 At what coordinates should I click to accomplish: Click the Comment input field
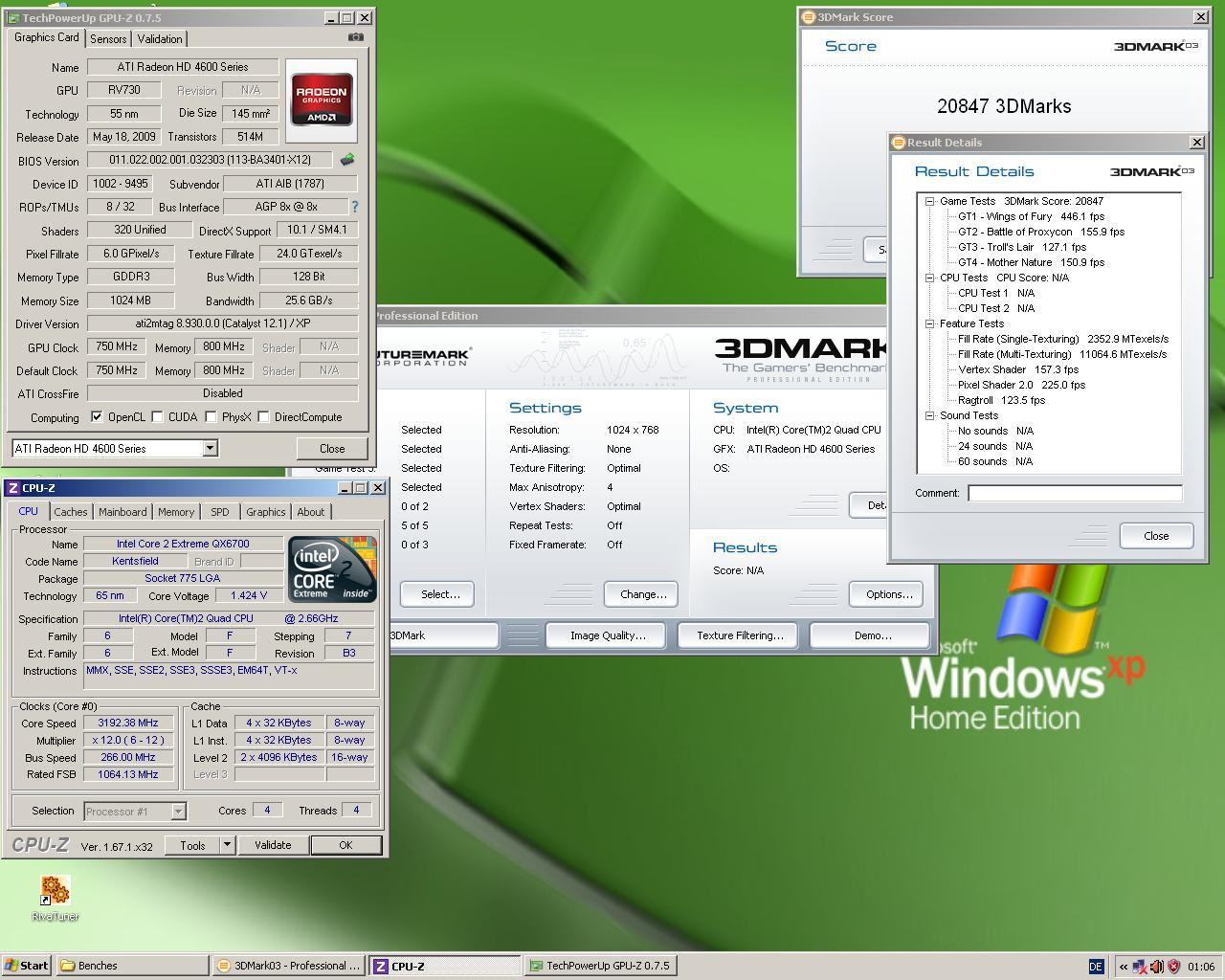click(1074, 493)
